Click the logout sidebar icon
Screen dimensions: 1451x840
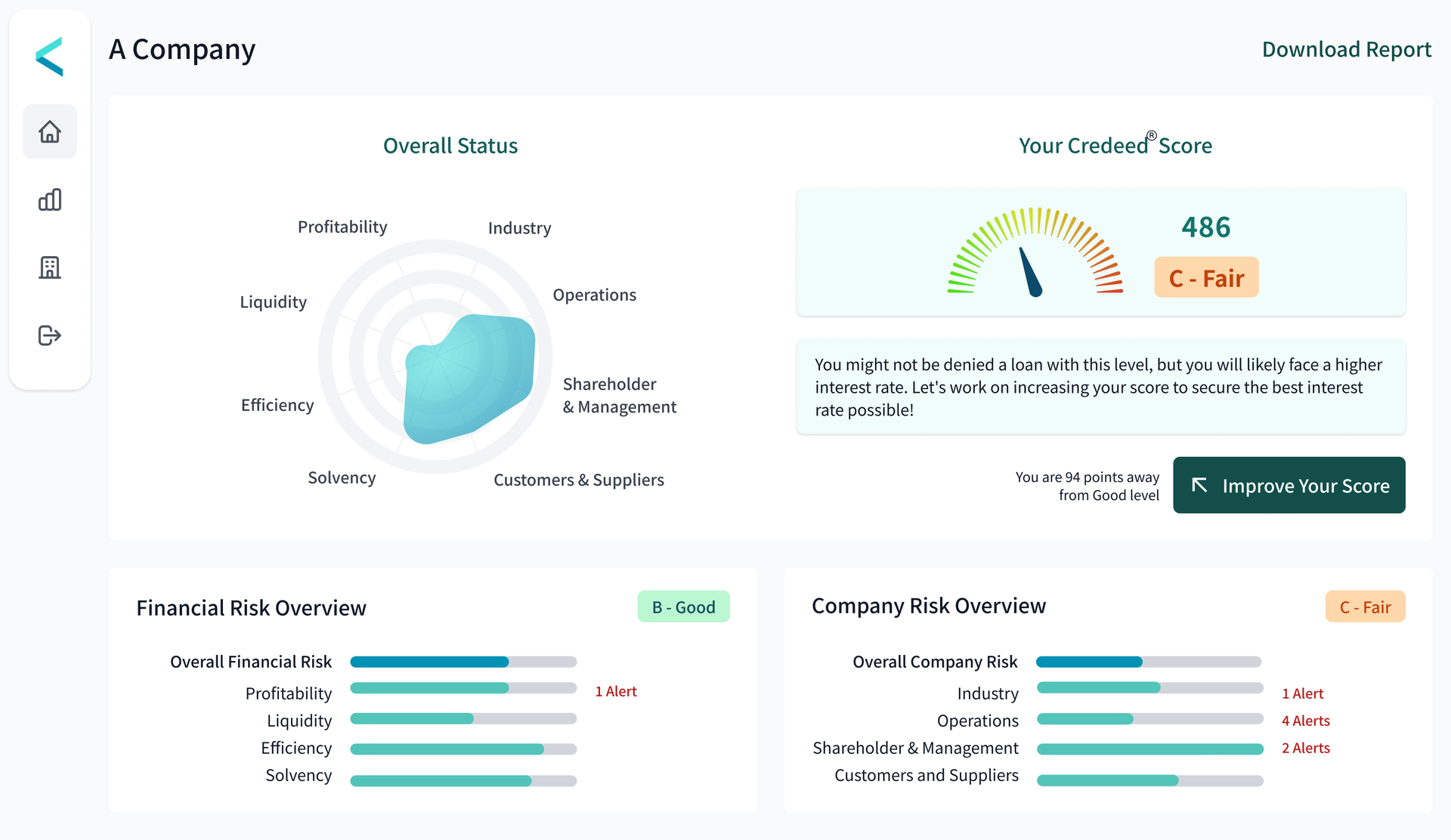click(50, 335)
